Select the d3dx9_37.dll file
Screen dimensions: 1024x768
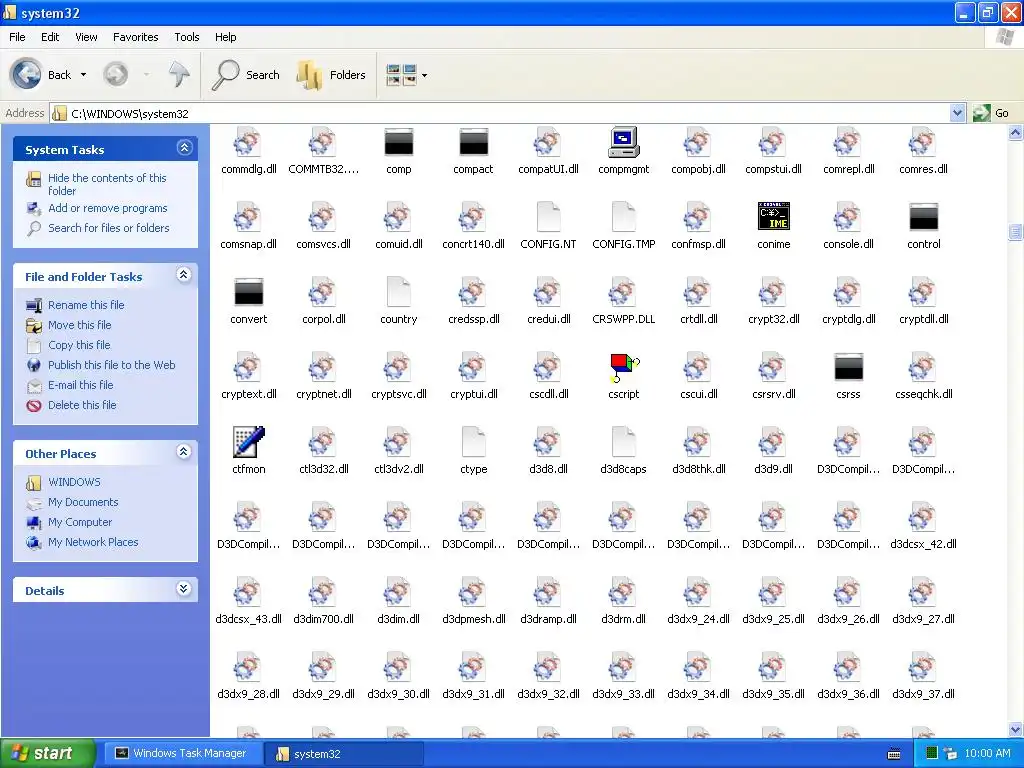point(923,677)
